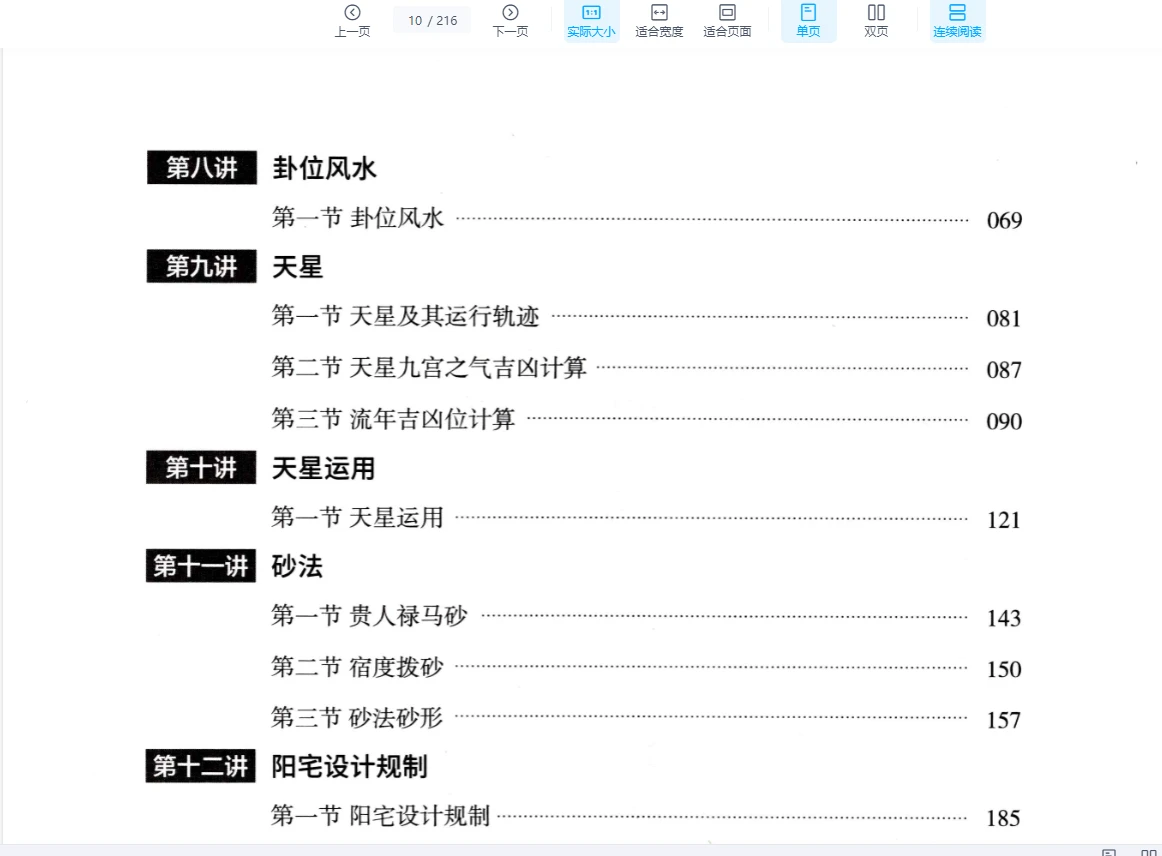Switch to 单页 single-page layout
The width and height of the screenshot is (1162, 856).
coord(808,21)
